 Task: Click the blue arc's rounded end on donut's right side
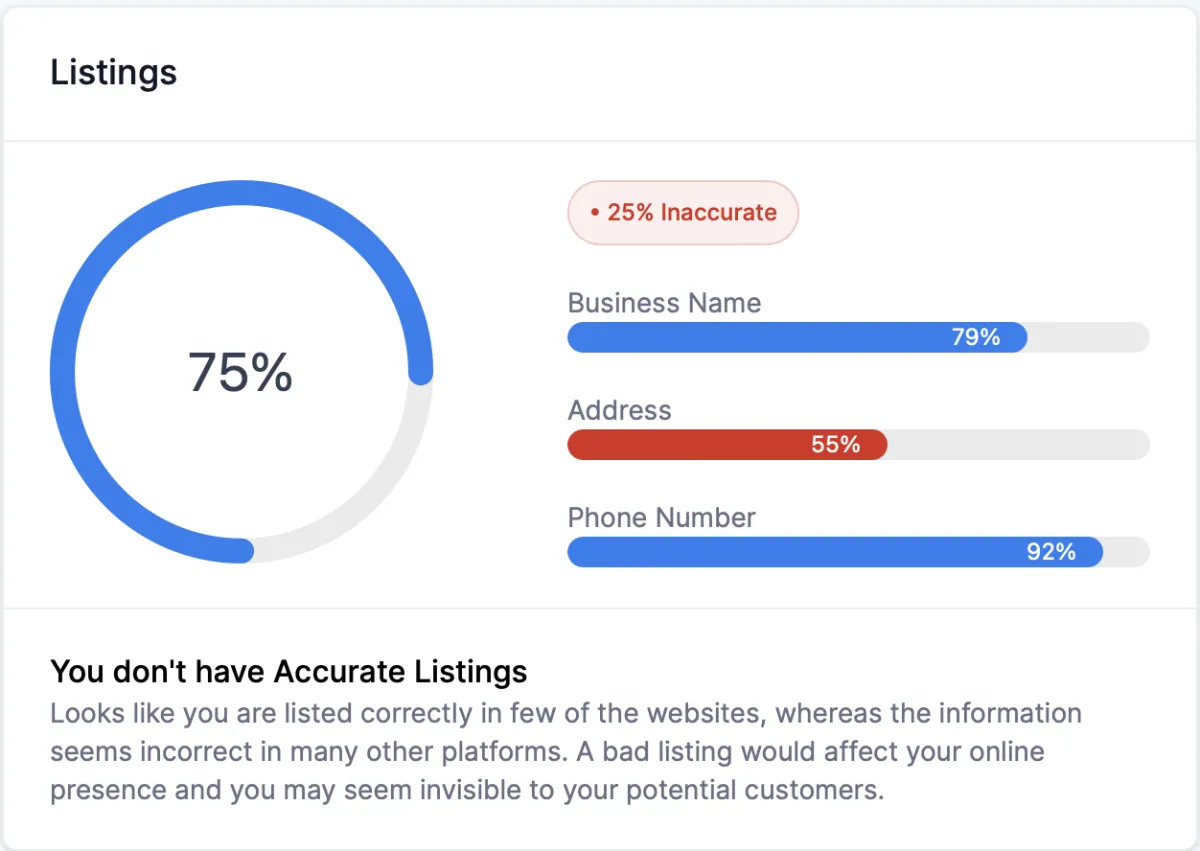pos(420,372)
